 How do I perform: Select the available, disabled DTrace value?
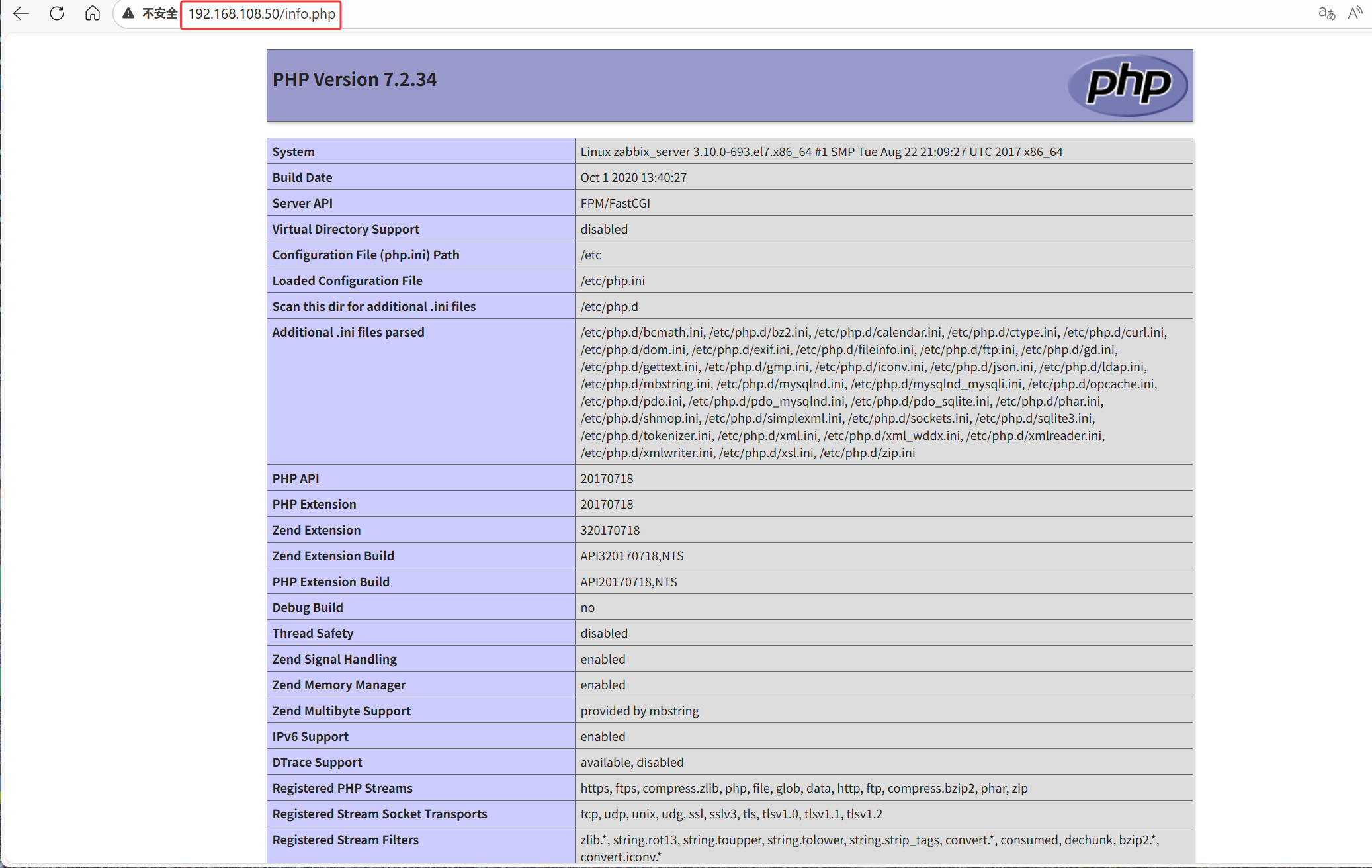(632, 762)
